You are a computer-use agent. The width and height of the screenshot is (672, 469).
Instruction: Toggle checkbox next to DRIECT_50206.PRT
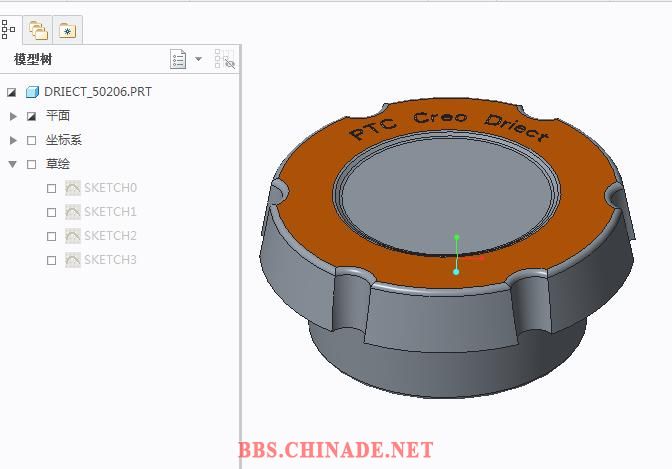[x=11, y=92]
